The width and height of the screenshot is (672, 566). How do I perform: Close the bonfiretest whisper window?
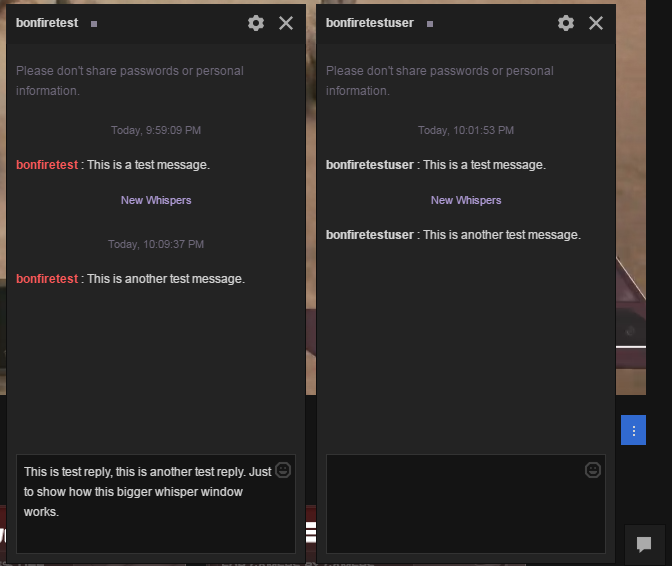pyautogui.click(x=286, y=23)
